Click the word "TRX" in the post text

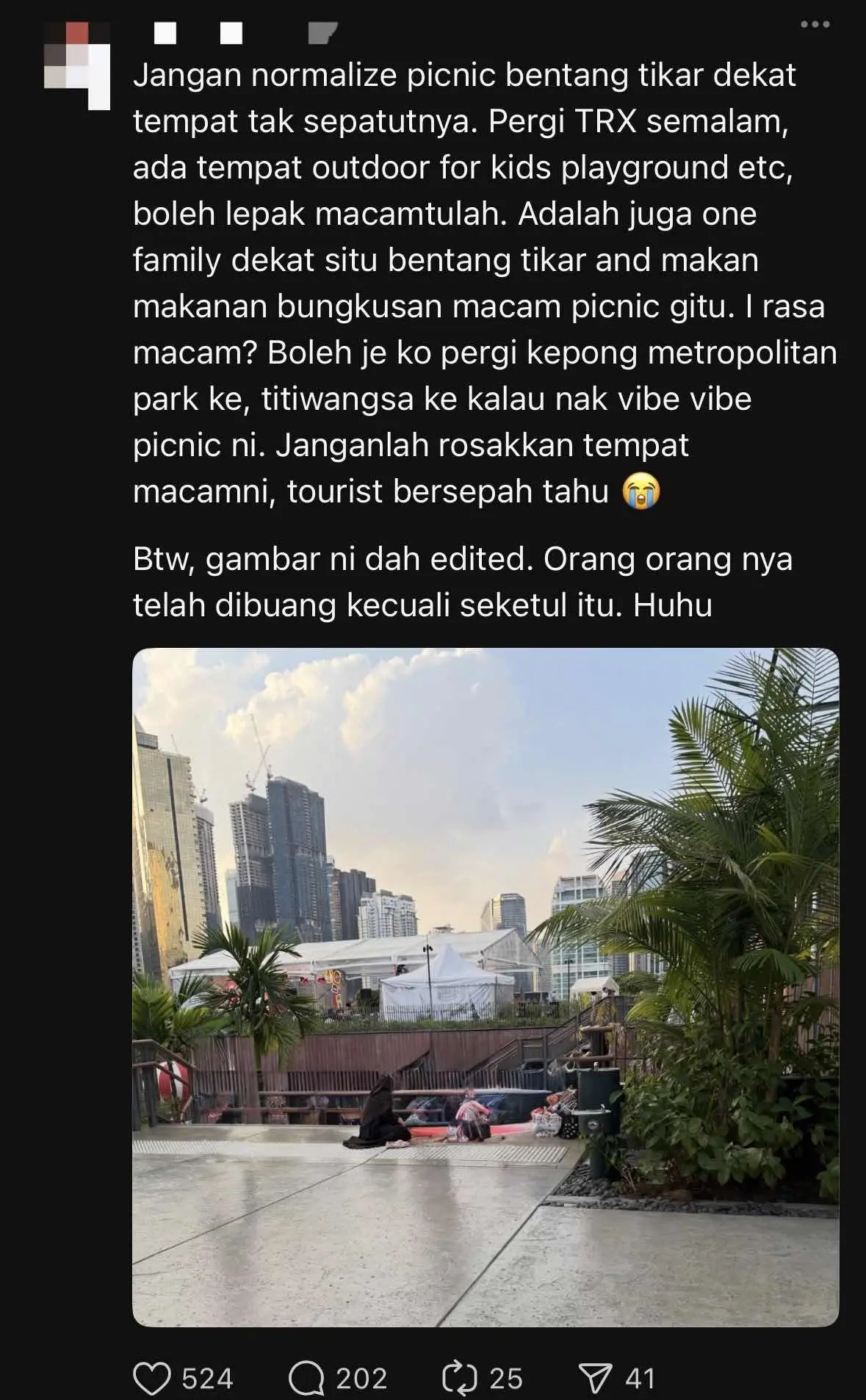coord(605,121)
